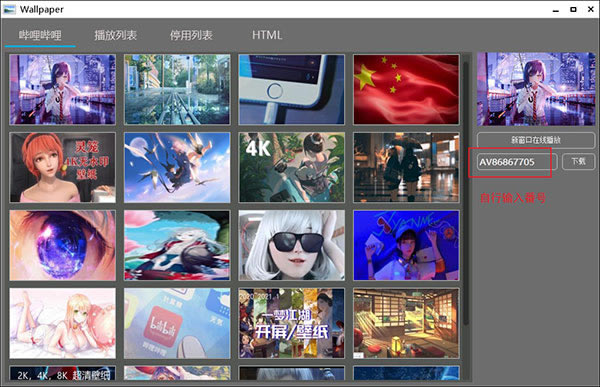Select the rainy night umbrella street wallpaper
This screenshot has height=387, width=600.
406,167
